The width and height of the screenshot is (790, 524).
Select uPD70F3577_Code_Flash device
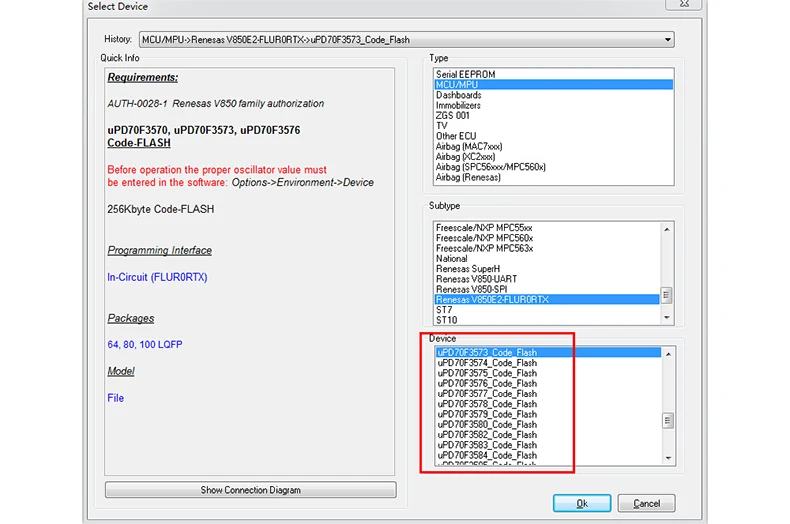[548, 394]
